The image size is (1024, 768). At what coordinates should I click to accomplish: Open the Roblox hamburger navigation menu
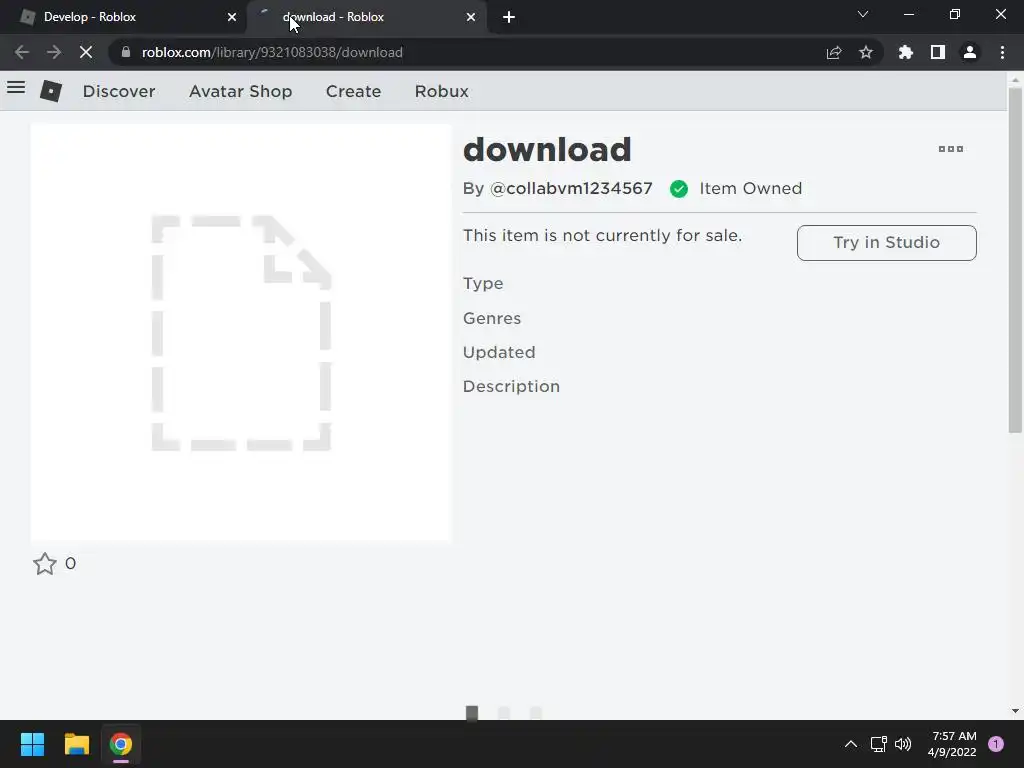(x=16, y=88)
